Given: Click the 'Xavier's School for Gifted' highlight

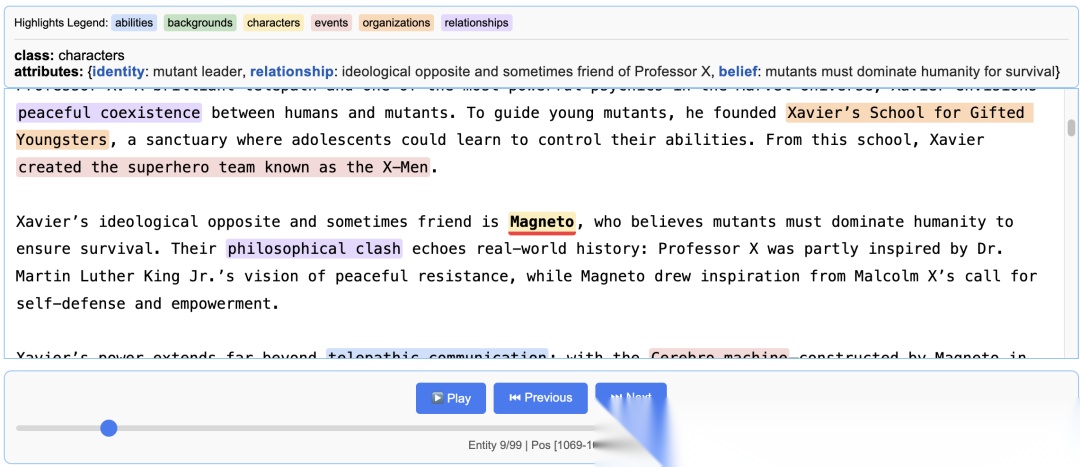Looking at the screenshot, I should (x=910, y=112).
